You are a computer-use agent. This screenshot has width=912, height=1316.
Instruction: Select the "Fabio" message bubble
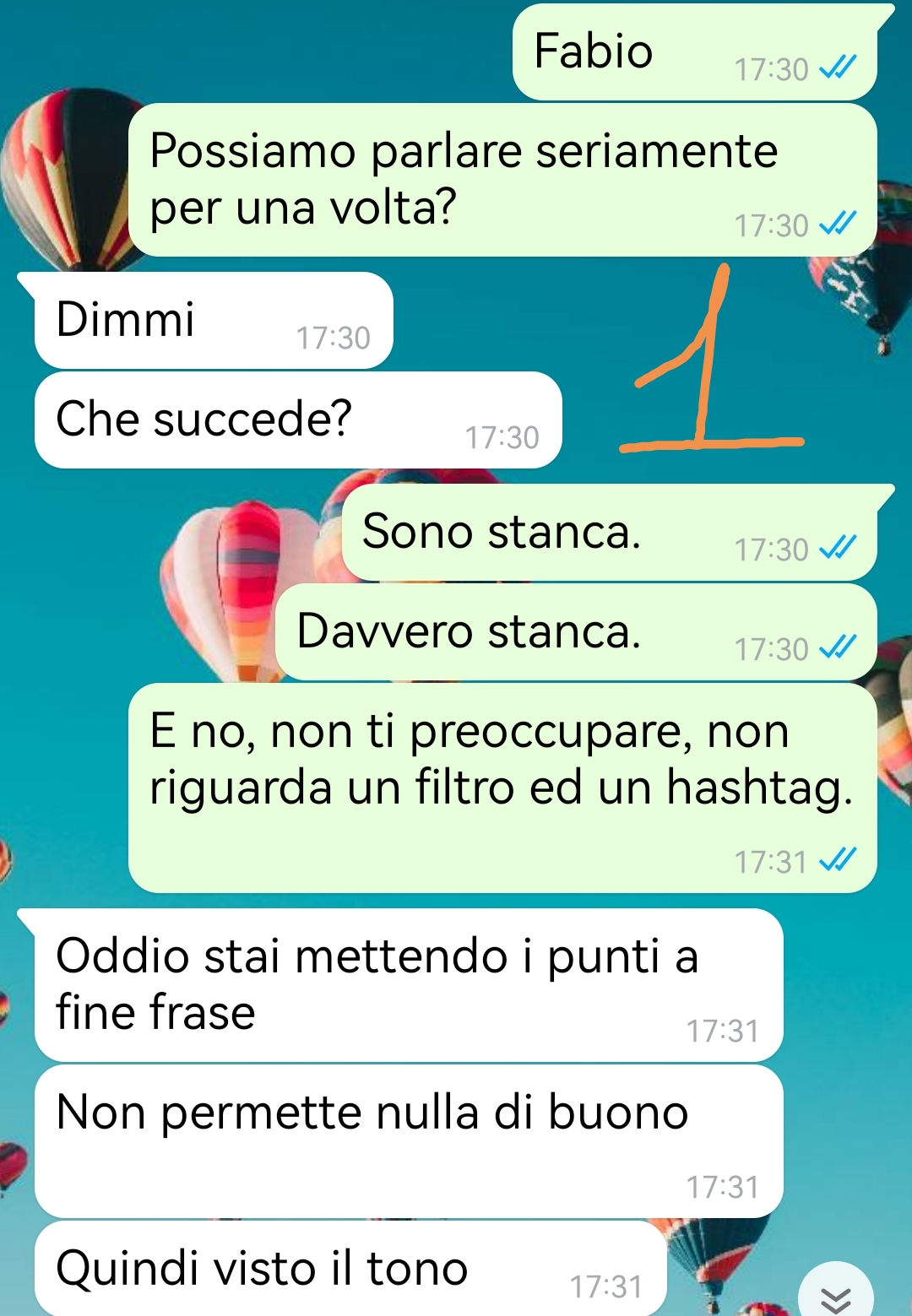coord(695,52)
